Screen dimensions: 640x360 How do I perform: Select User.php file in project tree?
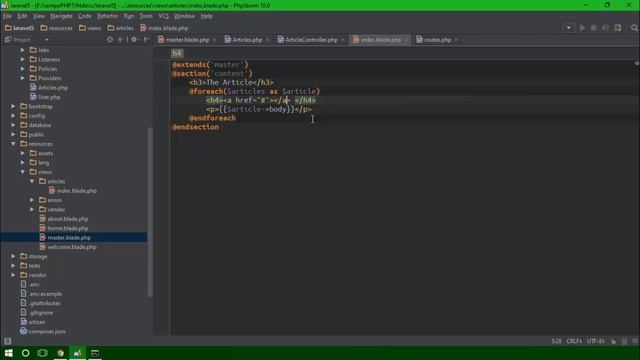click(45, 97)
